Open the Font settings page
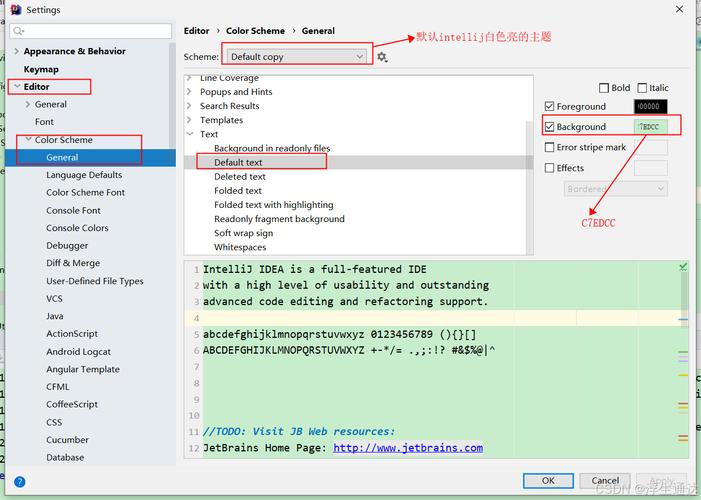The width and height of the screenshot is (701, 500). (44, 122)
